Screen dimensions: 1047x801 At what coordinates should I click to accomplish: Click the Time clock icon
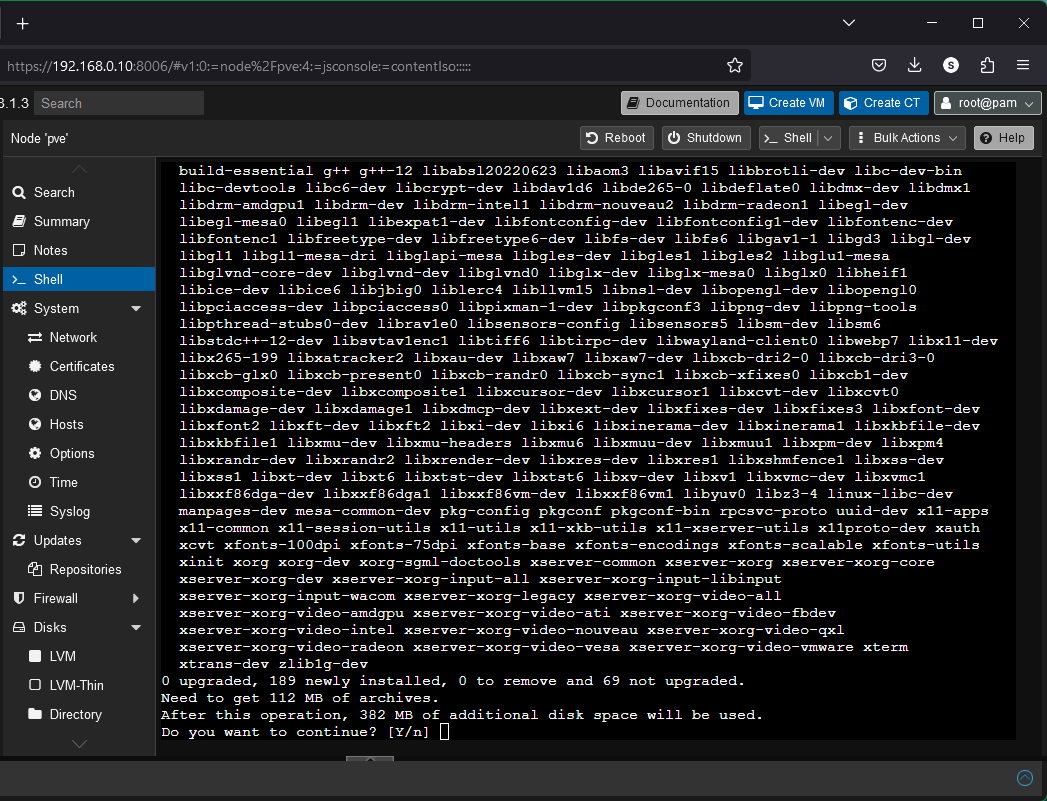point(35,482)
